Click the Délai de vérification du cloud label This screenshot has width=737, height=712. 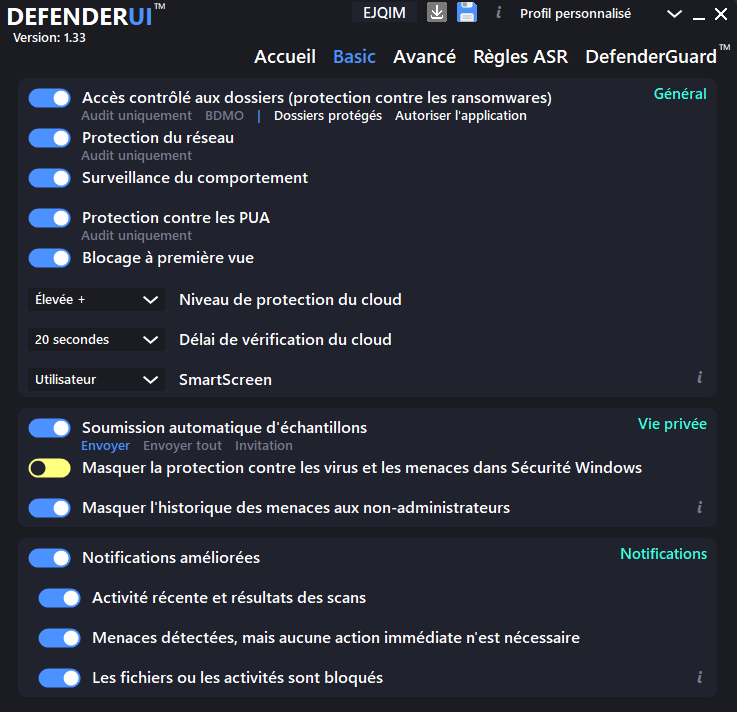coord(285,340)
